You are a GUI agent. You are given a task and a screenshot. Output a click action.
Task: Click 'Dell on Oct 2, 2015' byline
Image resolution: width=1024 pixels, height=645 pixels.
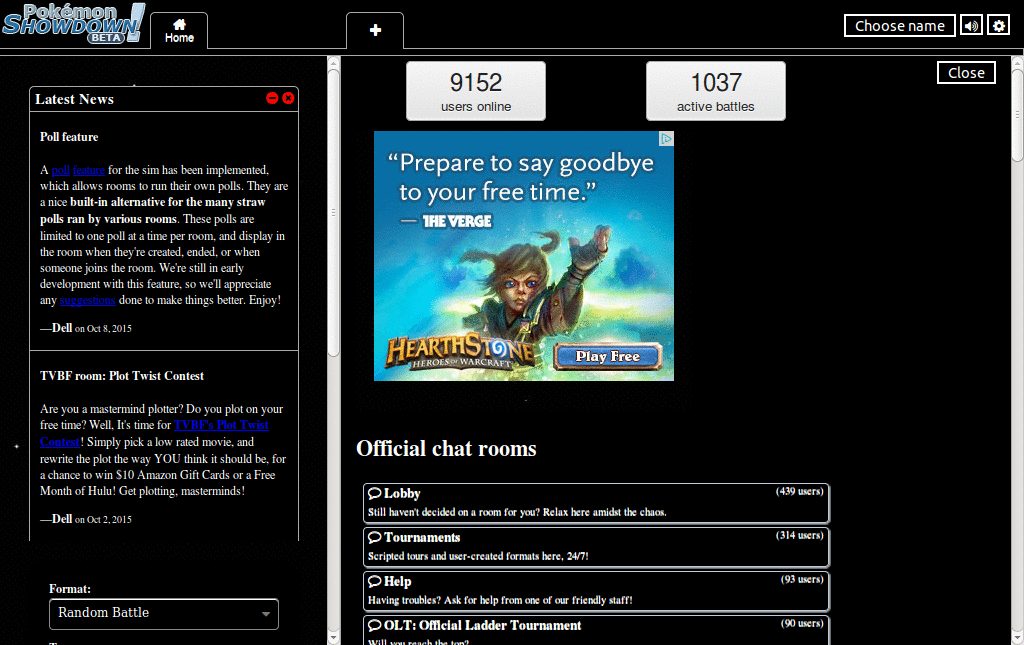86,520
